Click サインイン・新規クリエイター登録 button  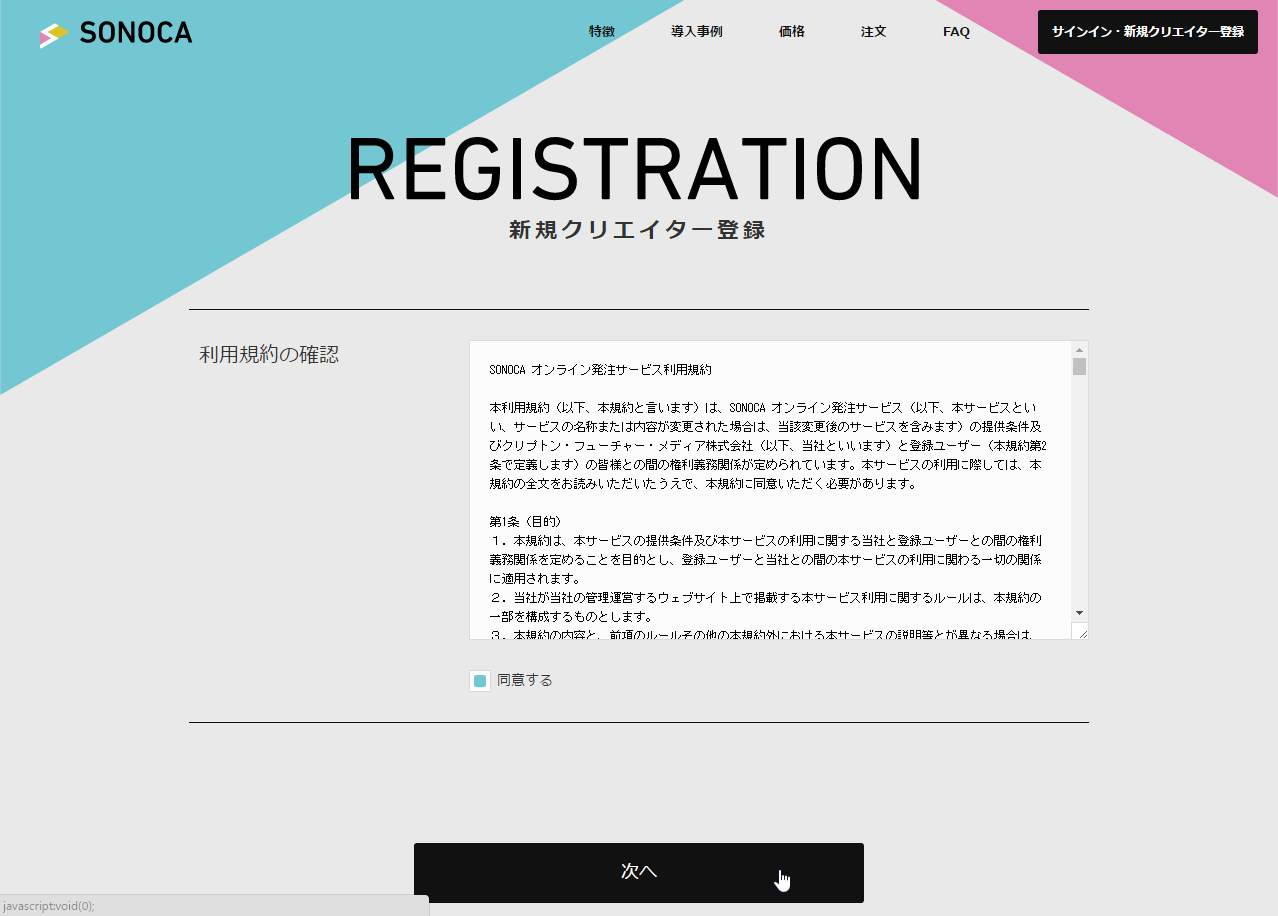[x=1148, y=32]
